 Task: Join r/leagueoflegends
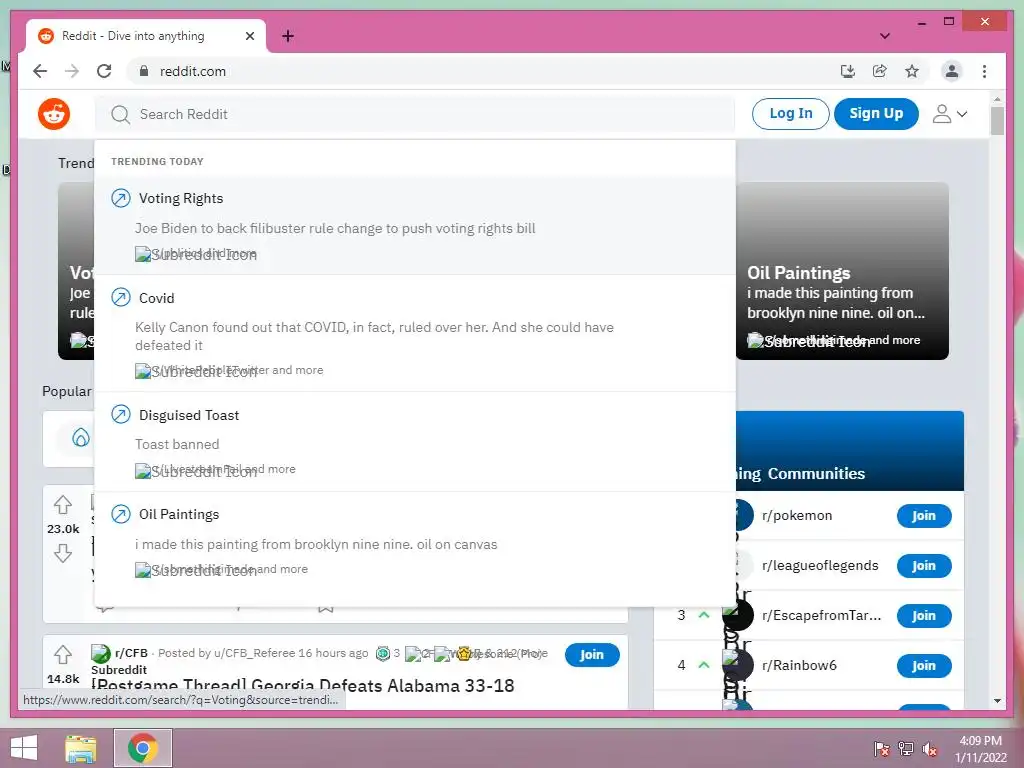pyautogui.click(x=923, y=566)
